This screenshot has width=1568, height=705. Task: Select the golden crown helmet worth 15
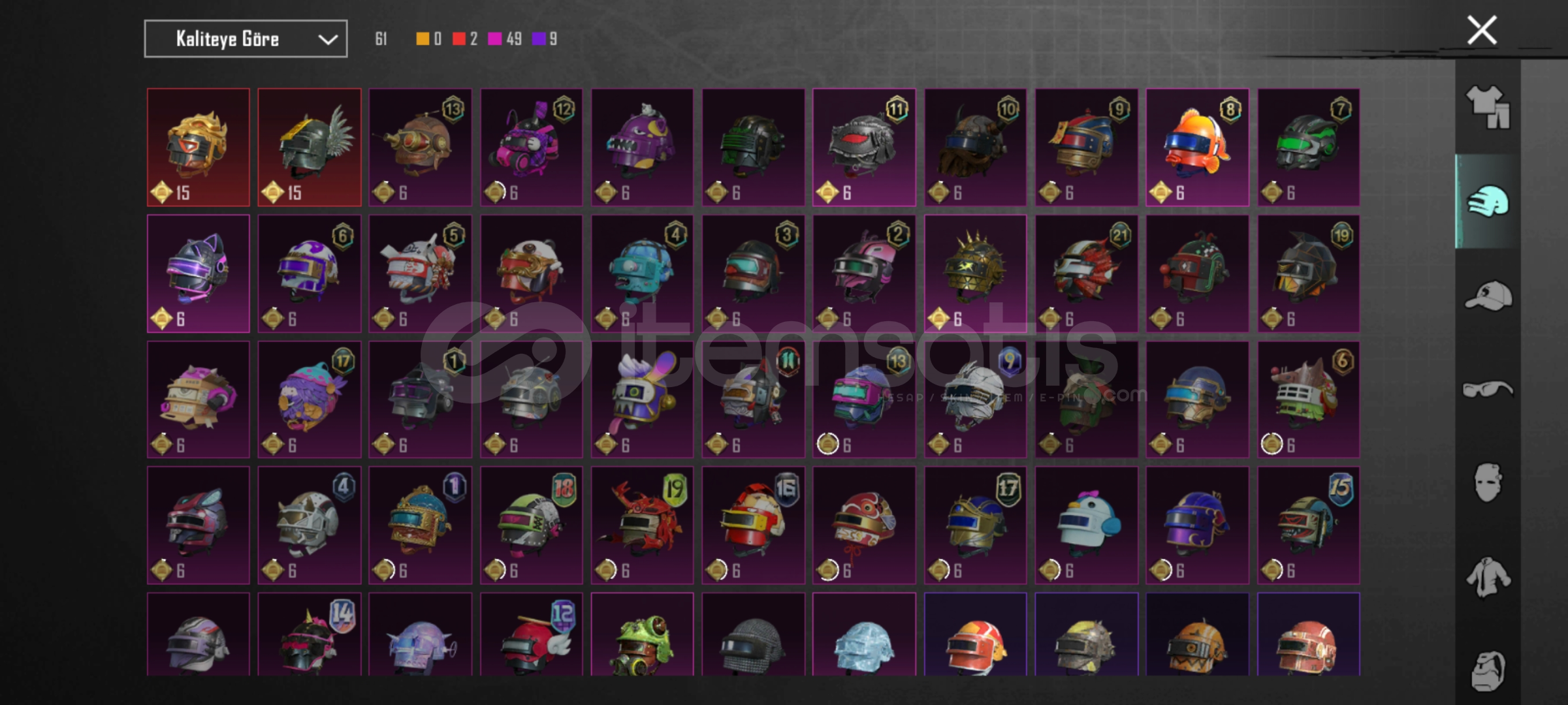(x=199, y=148)
